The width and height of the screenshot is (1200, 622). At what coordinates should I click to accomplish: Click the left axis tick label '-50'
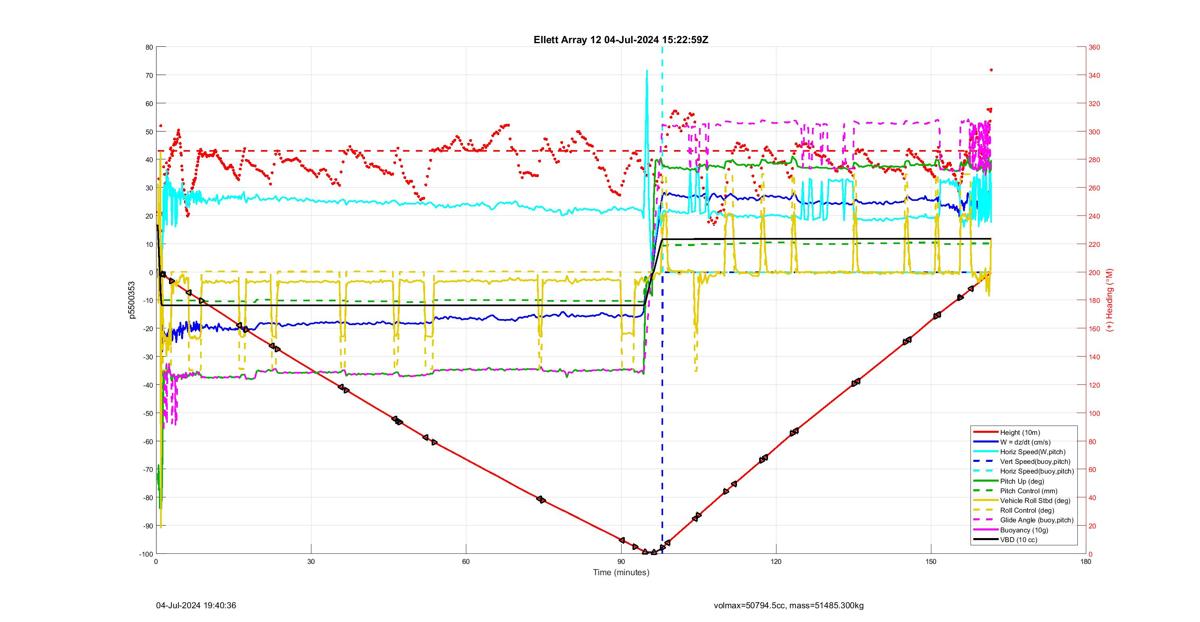146,413
